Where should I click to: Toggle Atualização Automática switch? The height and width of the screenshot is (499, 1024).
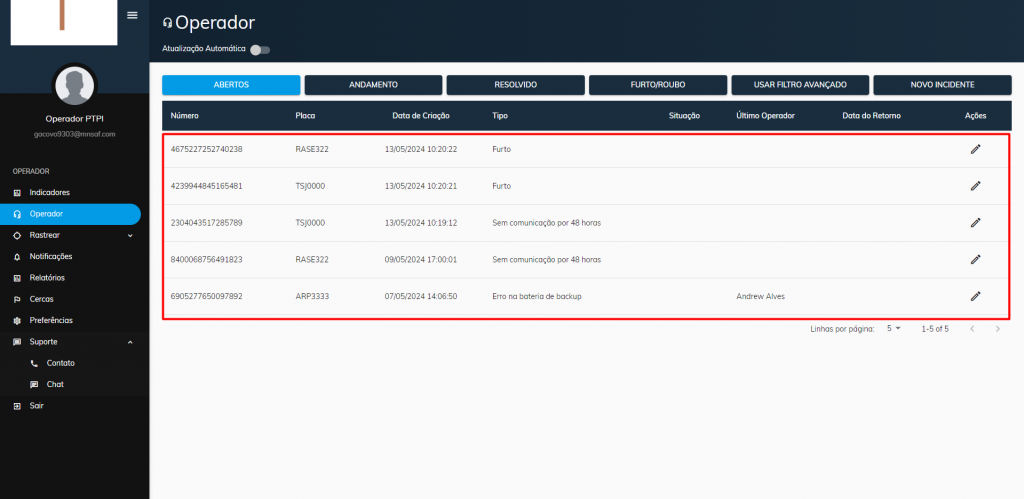click(260, 50)
